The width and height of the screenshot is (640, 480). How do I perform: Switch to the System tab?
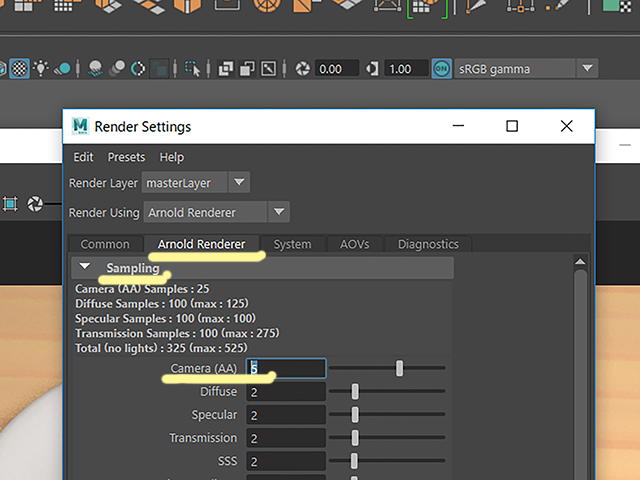(x=292, y=244)
